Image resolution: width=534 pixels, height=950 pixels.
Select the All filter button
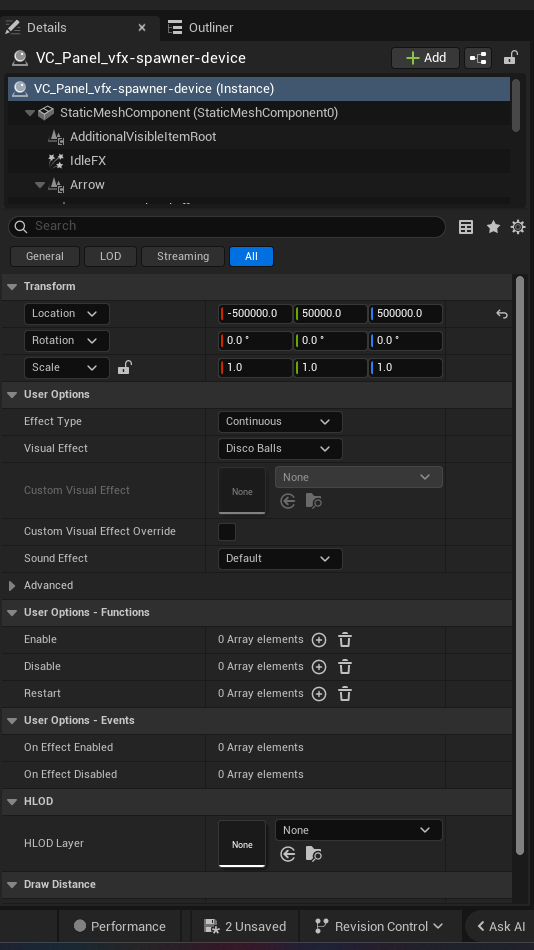click(251, 256)
